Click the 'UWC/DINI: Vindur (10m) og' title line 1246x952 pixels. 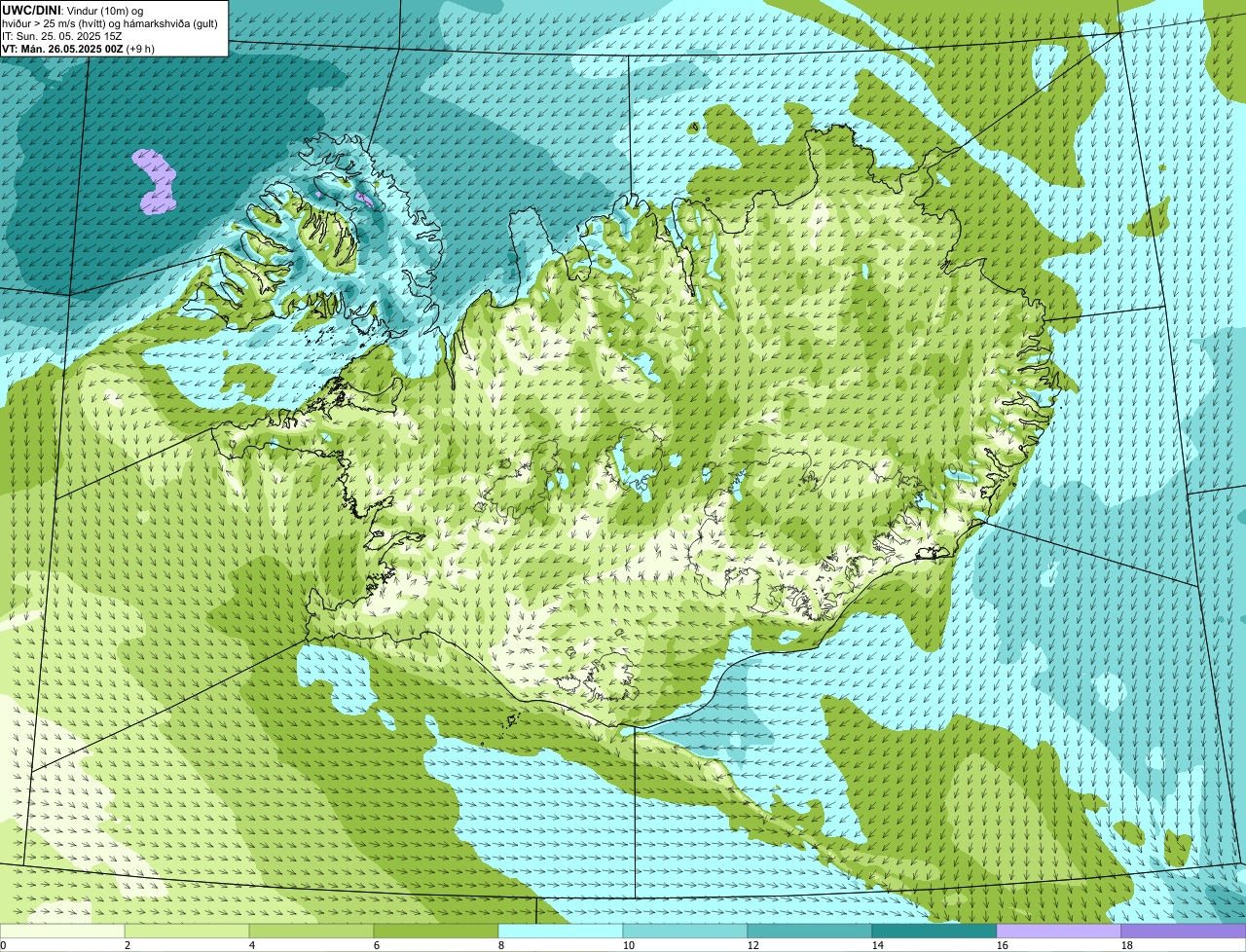(73, 10)
